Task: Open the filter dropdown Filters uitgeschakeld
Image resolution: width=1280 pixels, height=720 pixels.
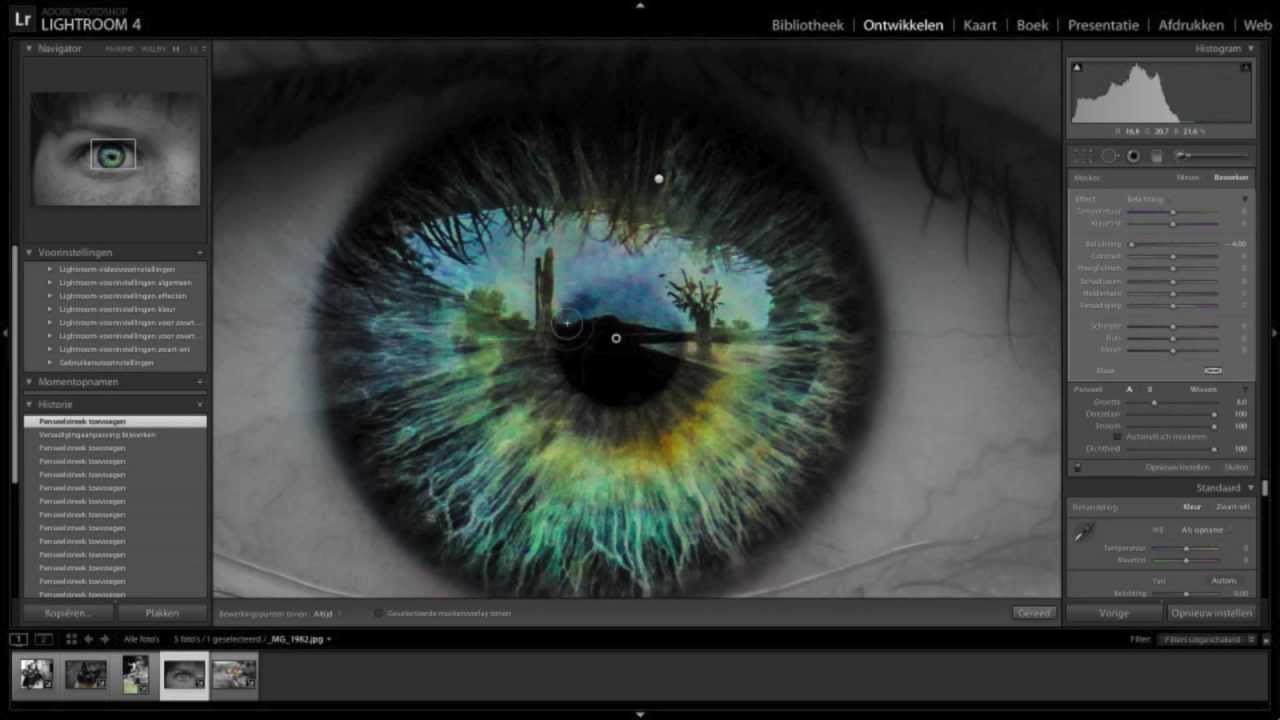Action: pyautogui.click(x=1207, y=639)
